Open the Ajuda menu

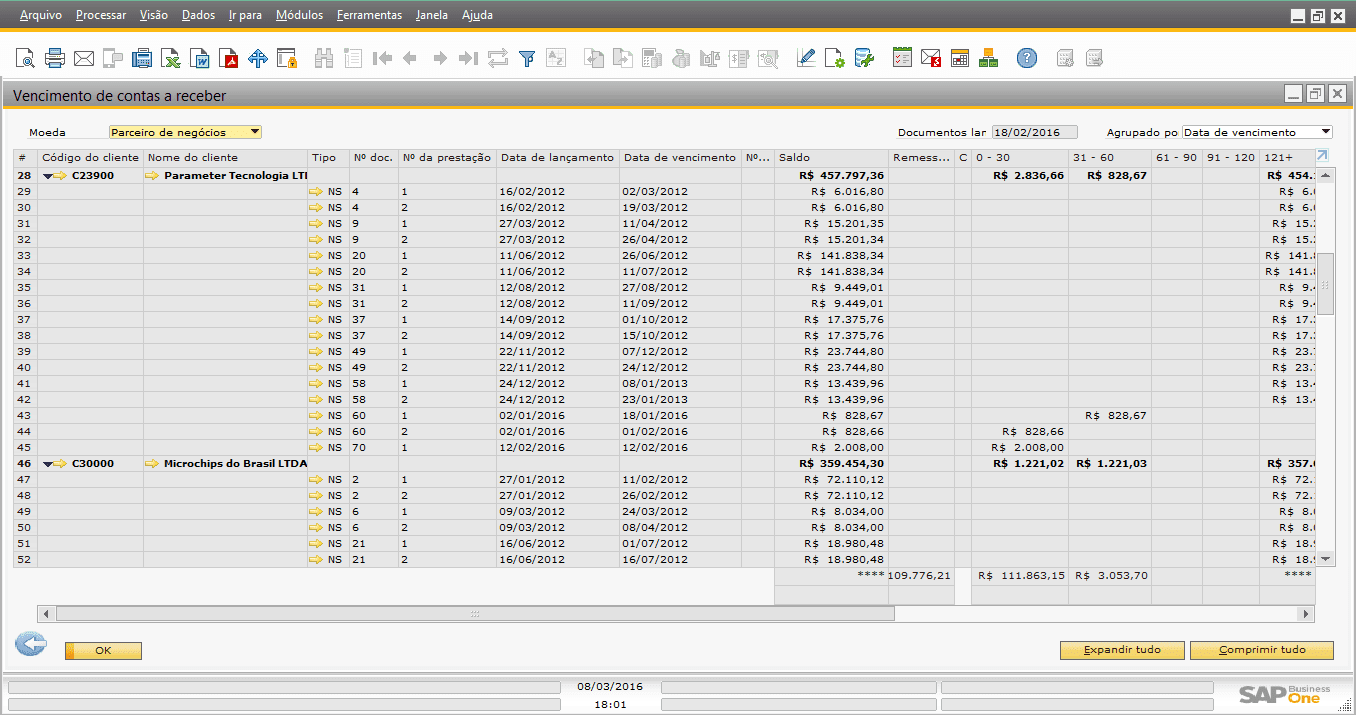coord(477,15)
